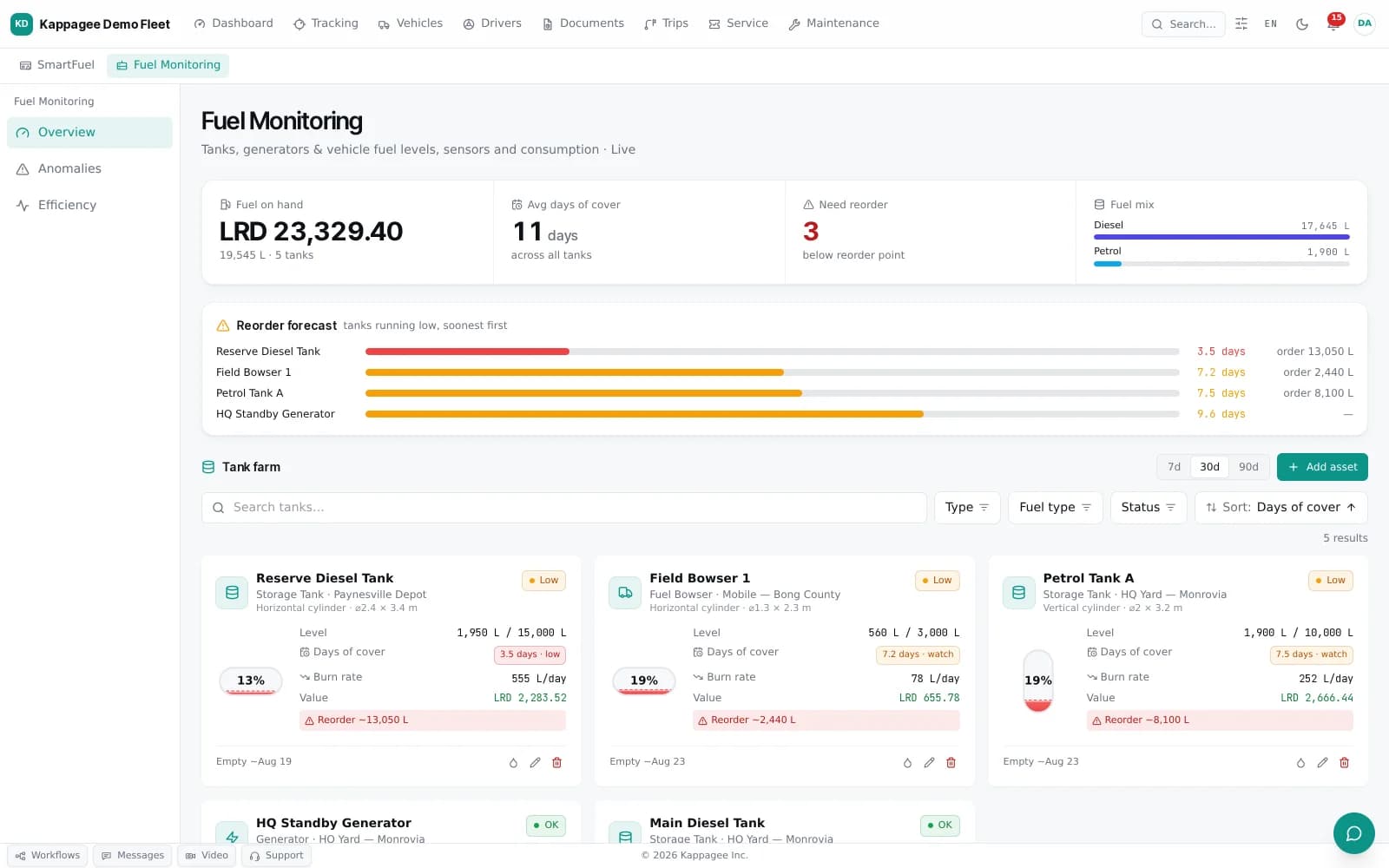
Task: Click Reorder ~13,050 L alert
Action: [432, 720]
